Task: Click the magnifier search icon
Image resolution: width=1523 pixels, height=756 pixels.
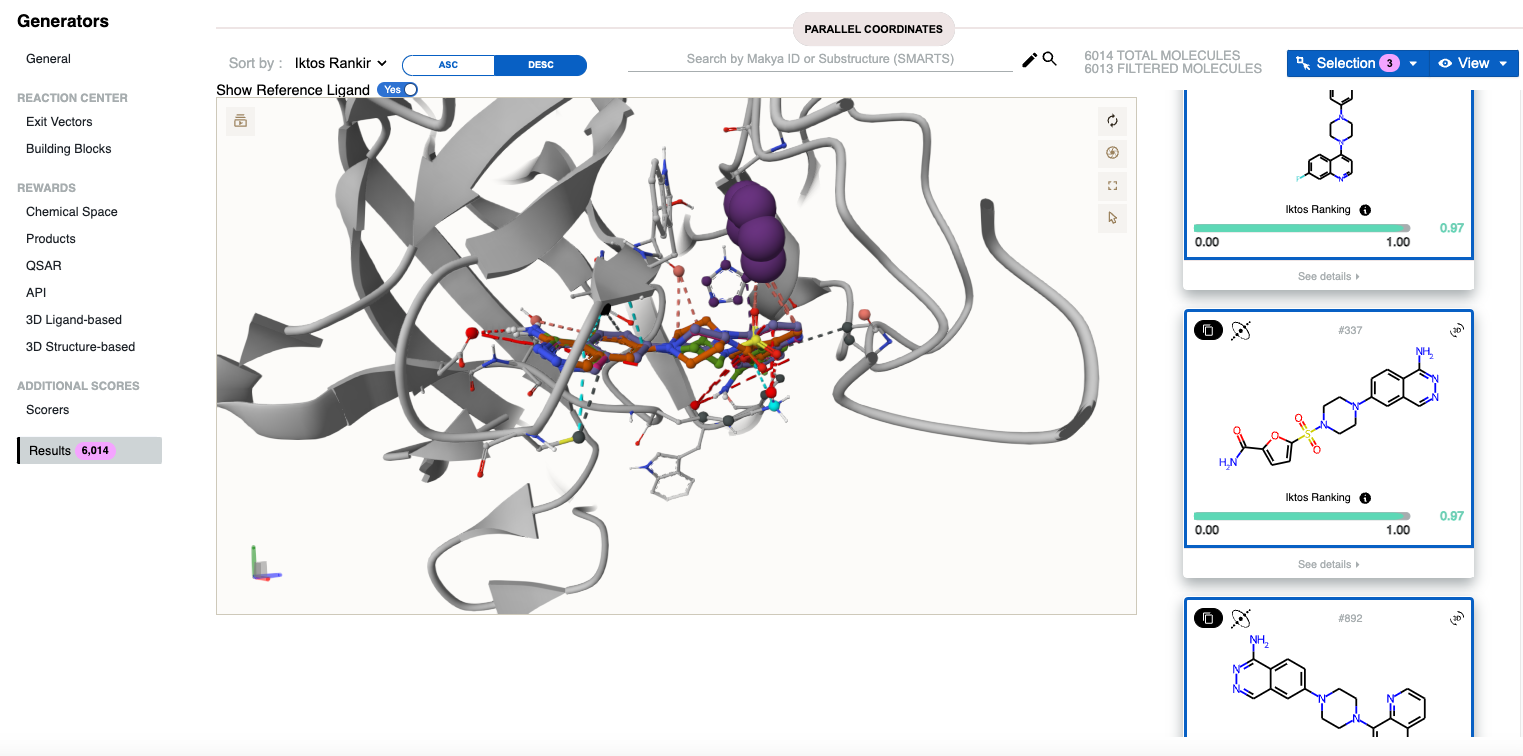Action: tap(1050, 59)
